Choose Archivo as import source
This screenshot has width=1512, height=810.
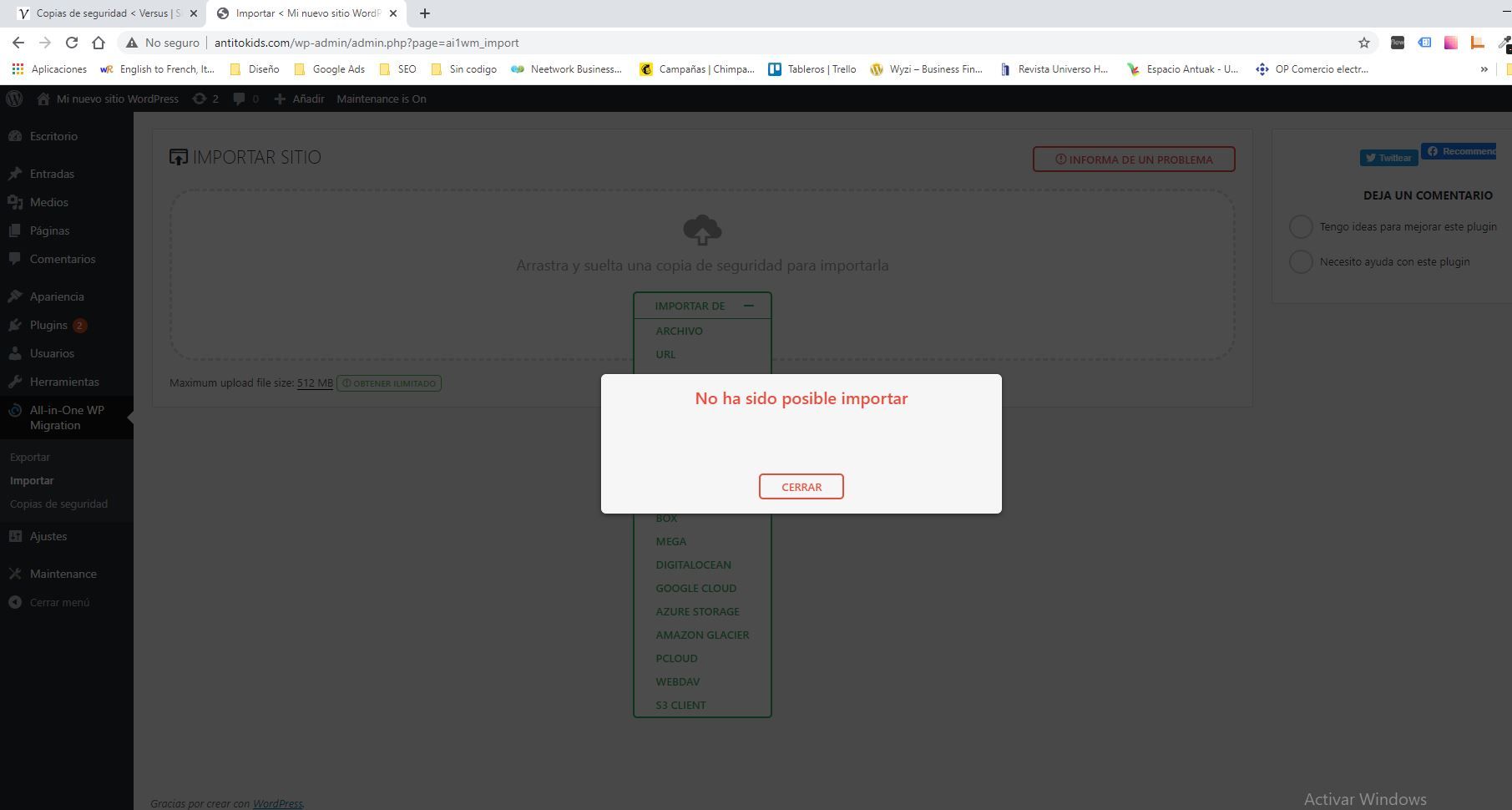679,331
